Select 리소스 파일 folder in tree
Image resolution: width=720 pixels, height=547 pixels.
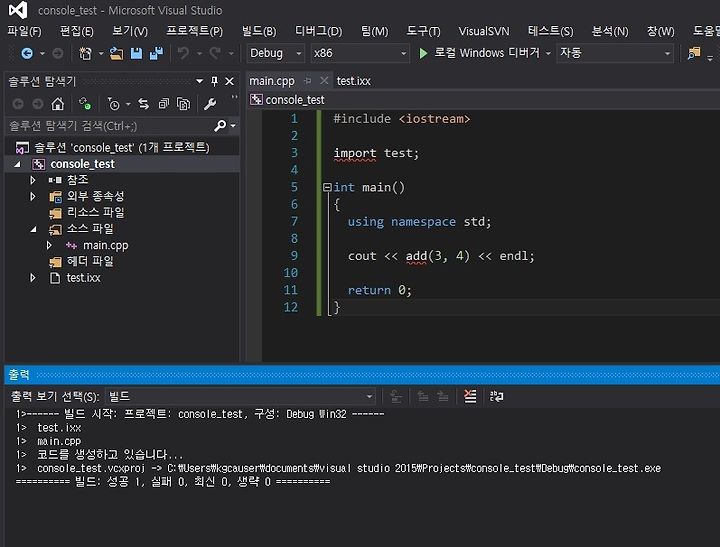(96, 213)
